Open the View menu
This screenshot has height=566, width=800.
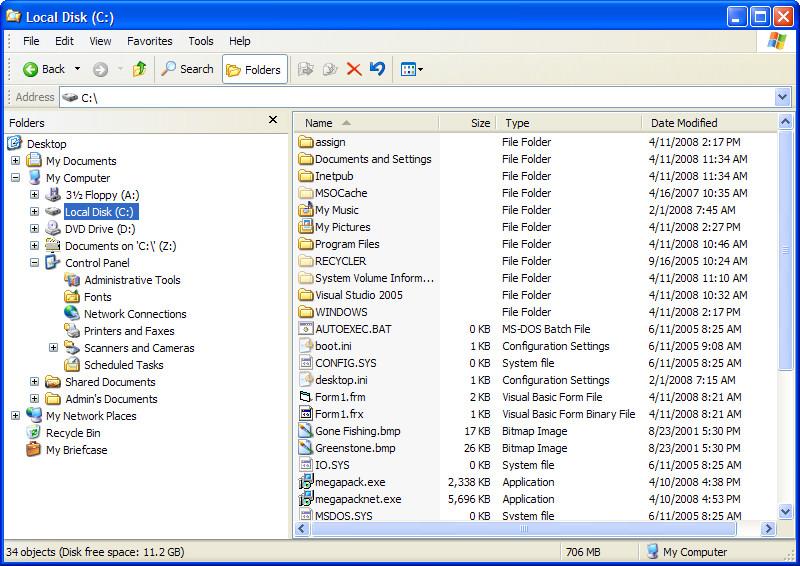coord(101,41)
